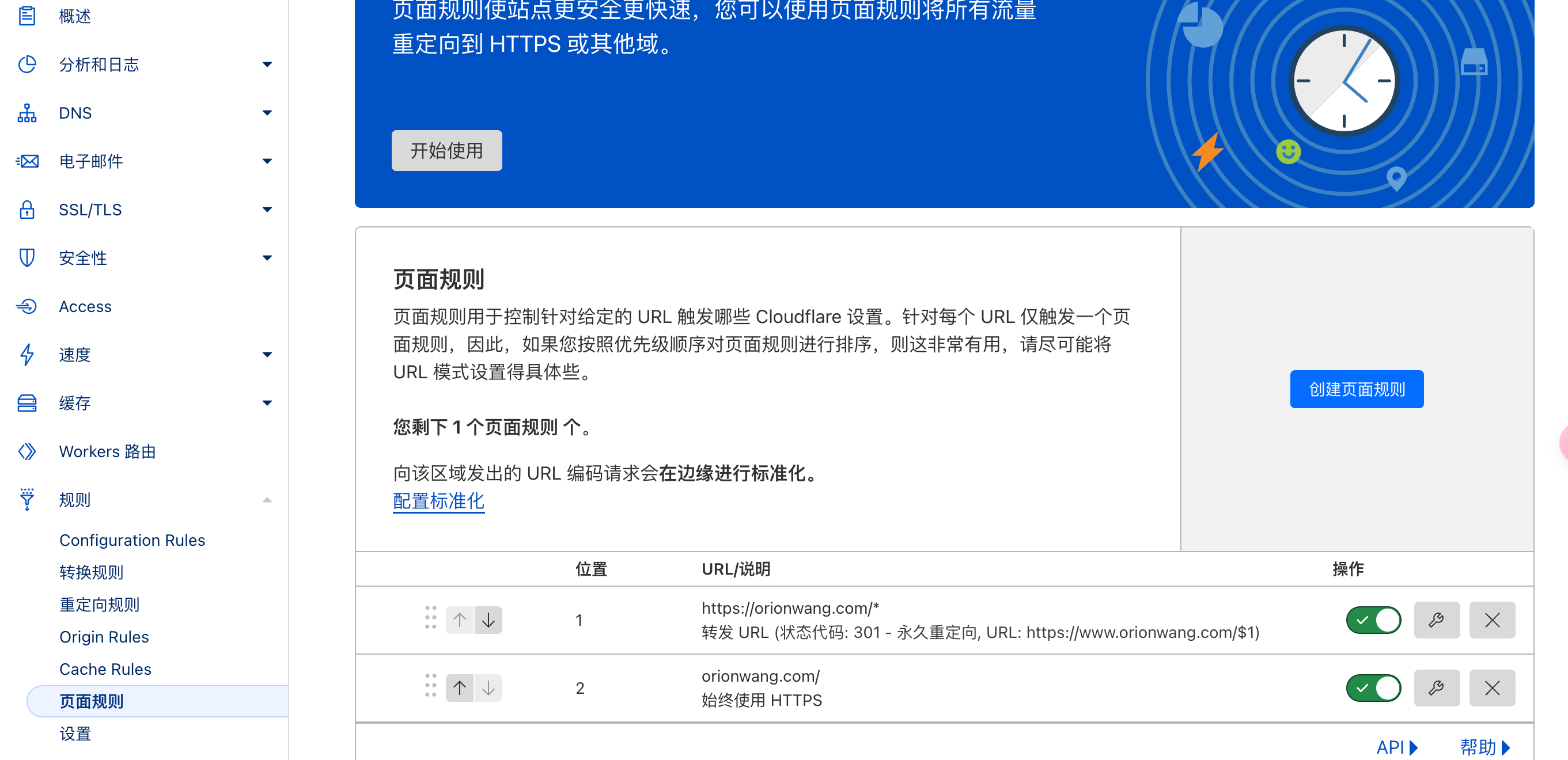Click the 概述 overview clipboard icon
The image size is (1568, 760).
pos(26,16)
